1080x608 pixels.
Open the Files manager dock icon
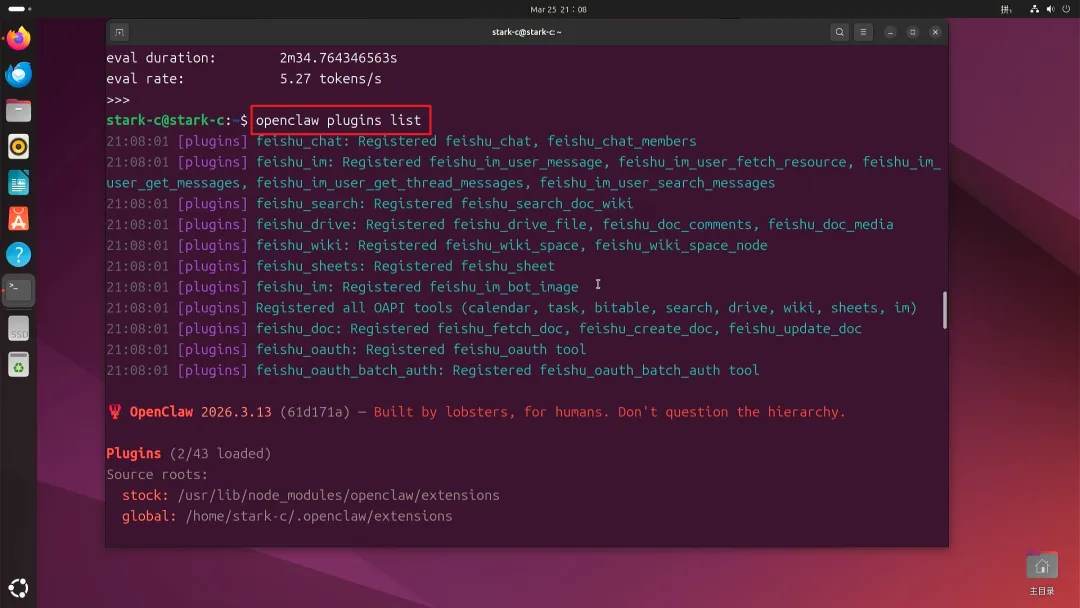pos(19,110)
